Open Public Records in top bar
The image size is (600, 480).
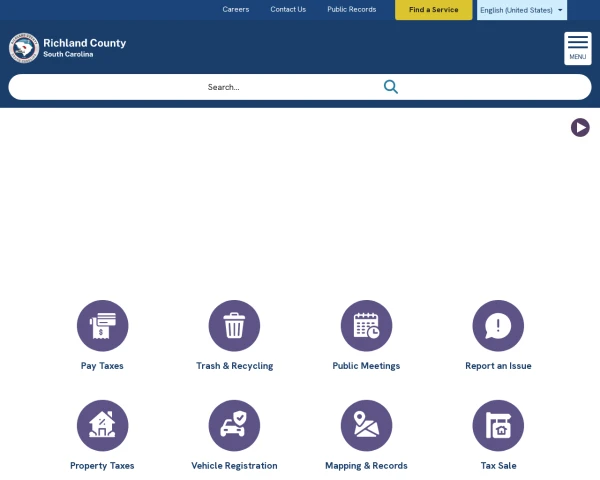[x=352, y=10]
